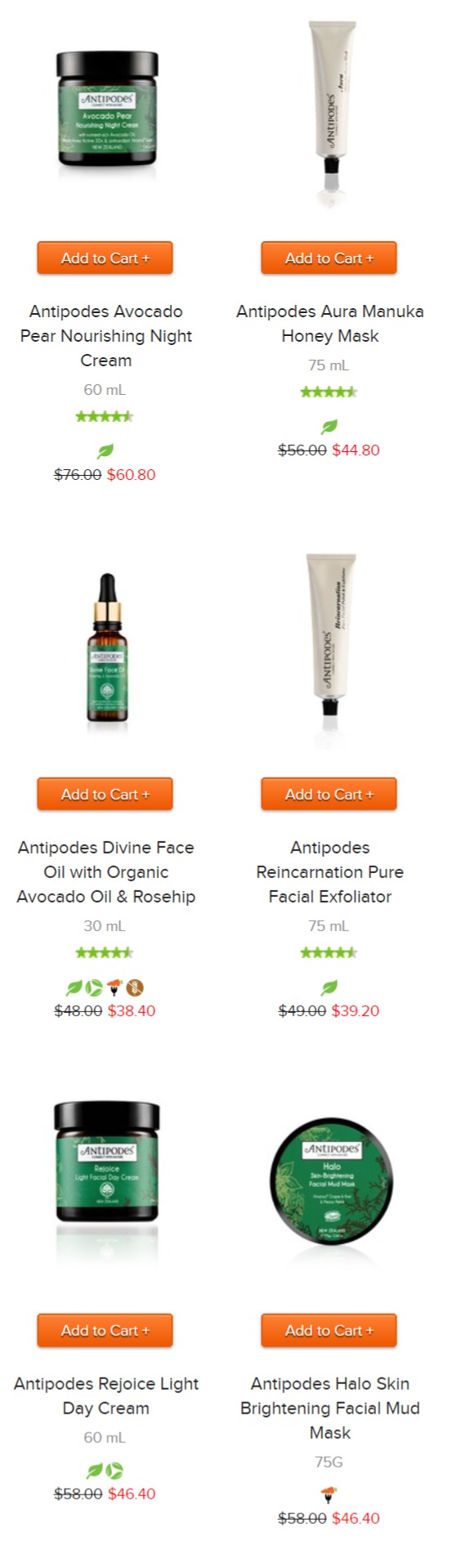The width and height of the screenshot is (452, 1568).
Task: Click the green leaf icon under Aura Manuka Honey Mask
Action: [x=329, y=426]
